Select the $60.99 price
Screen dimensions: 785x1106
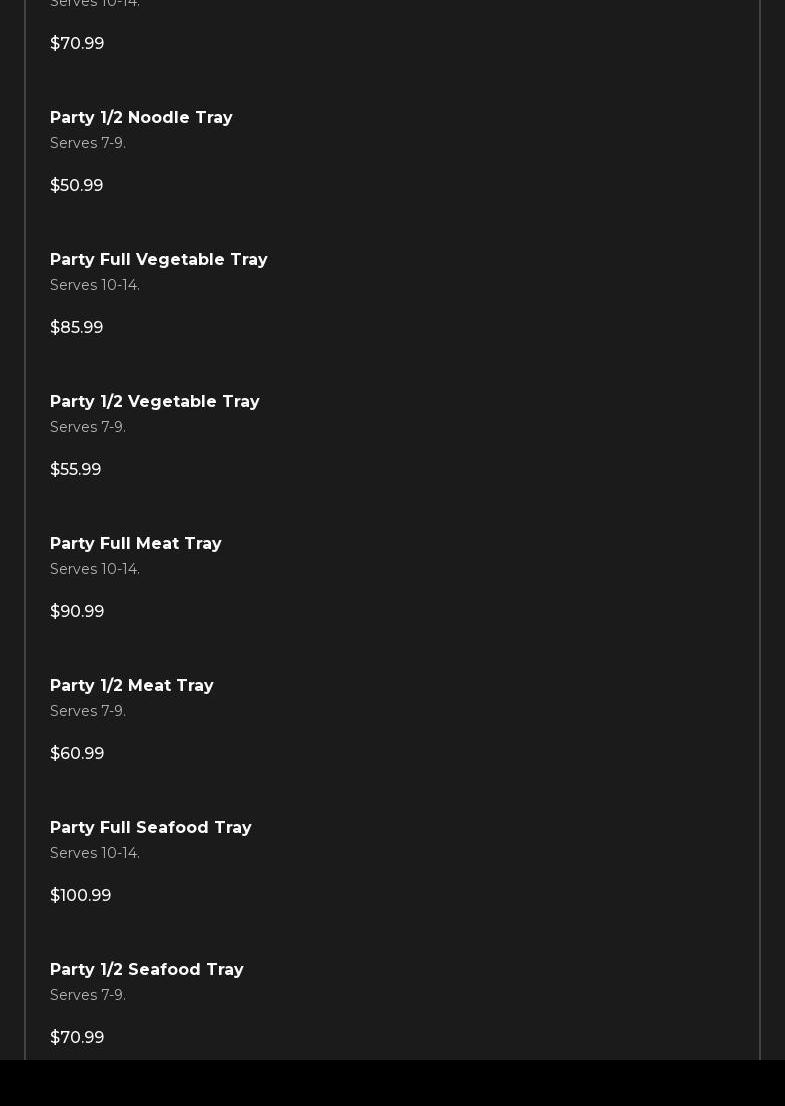click(x=77, y=754)
